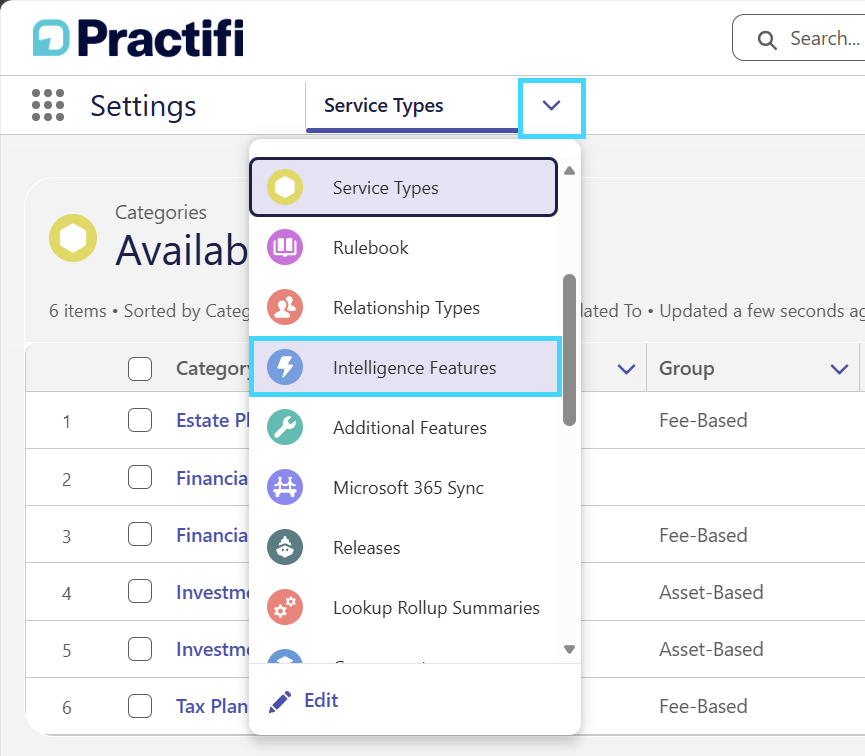Click the search magnifier icon

pyautogui.click(x=767, y=40)
